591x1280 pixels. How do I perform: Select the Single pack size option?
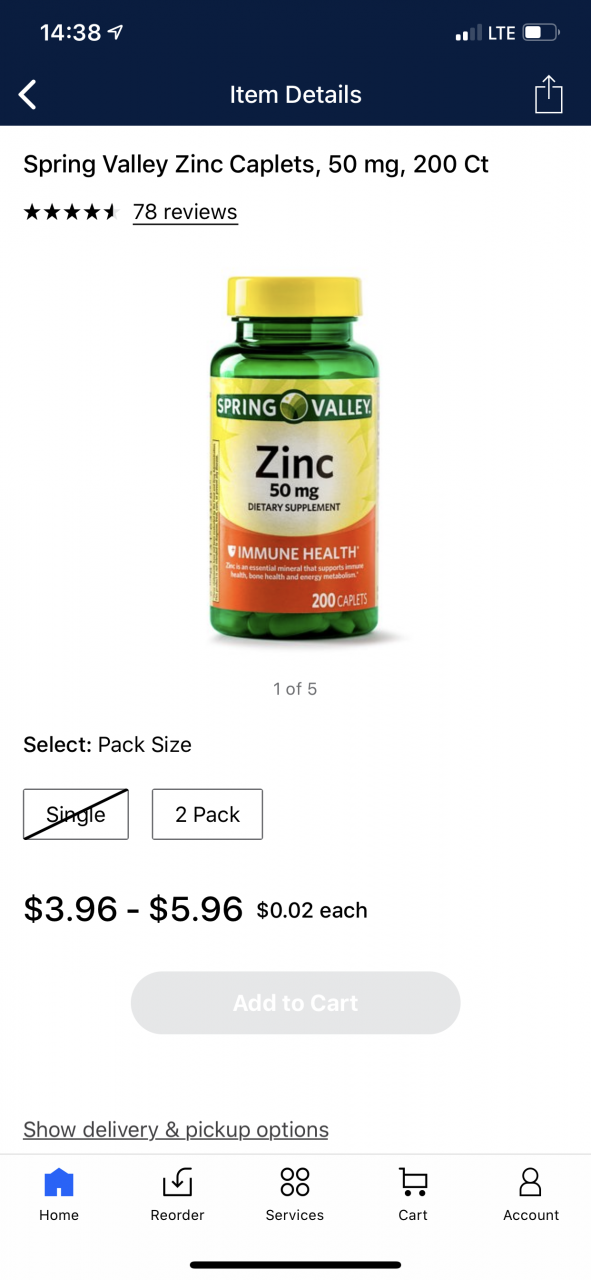(x=76, y=814)
